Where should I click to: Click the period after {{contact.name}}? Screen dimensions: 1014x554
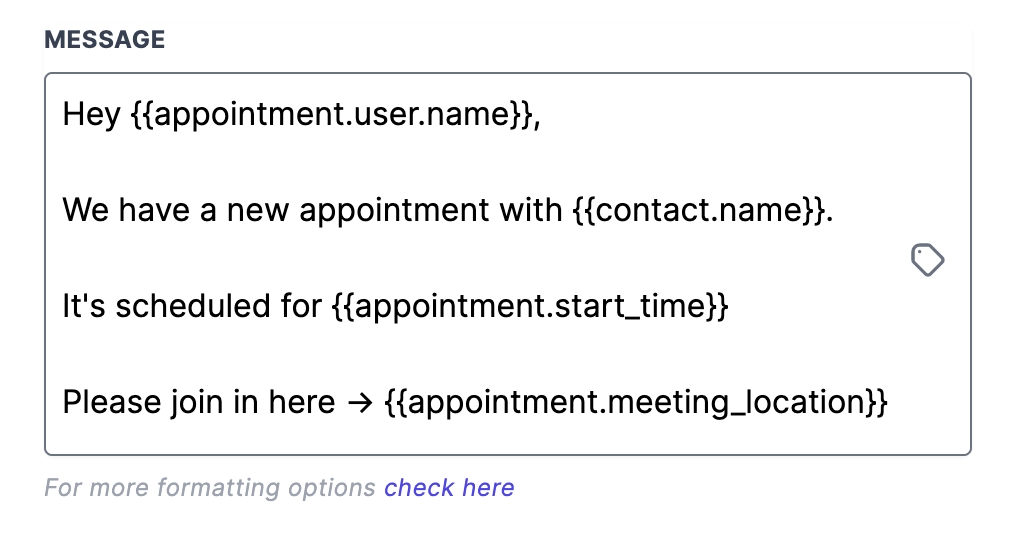pos(829,213)
